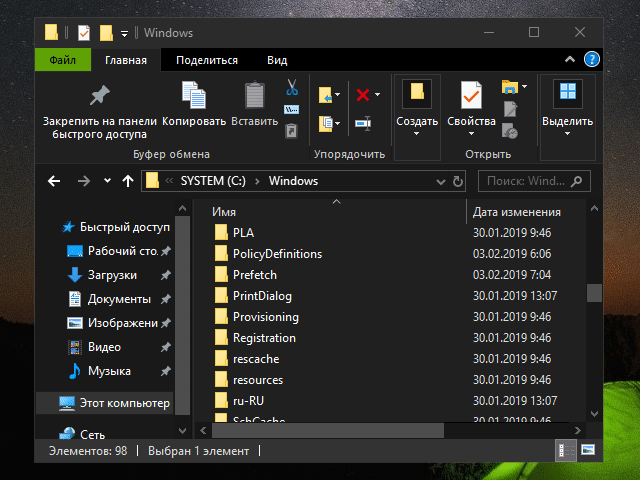This screenshot has height=480, width=640.
Task: Expand the address bar history dropdown
Action: coord(440,181)
